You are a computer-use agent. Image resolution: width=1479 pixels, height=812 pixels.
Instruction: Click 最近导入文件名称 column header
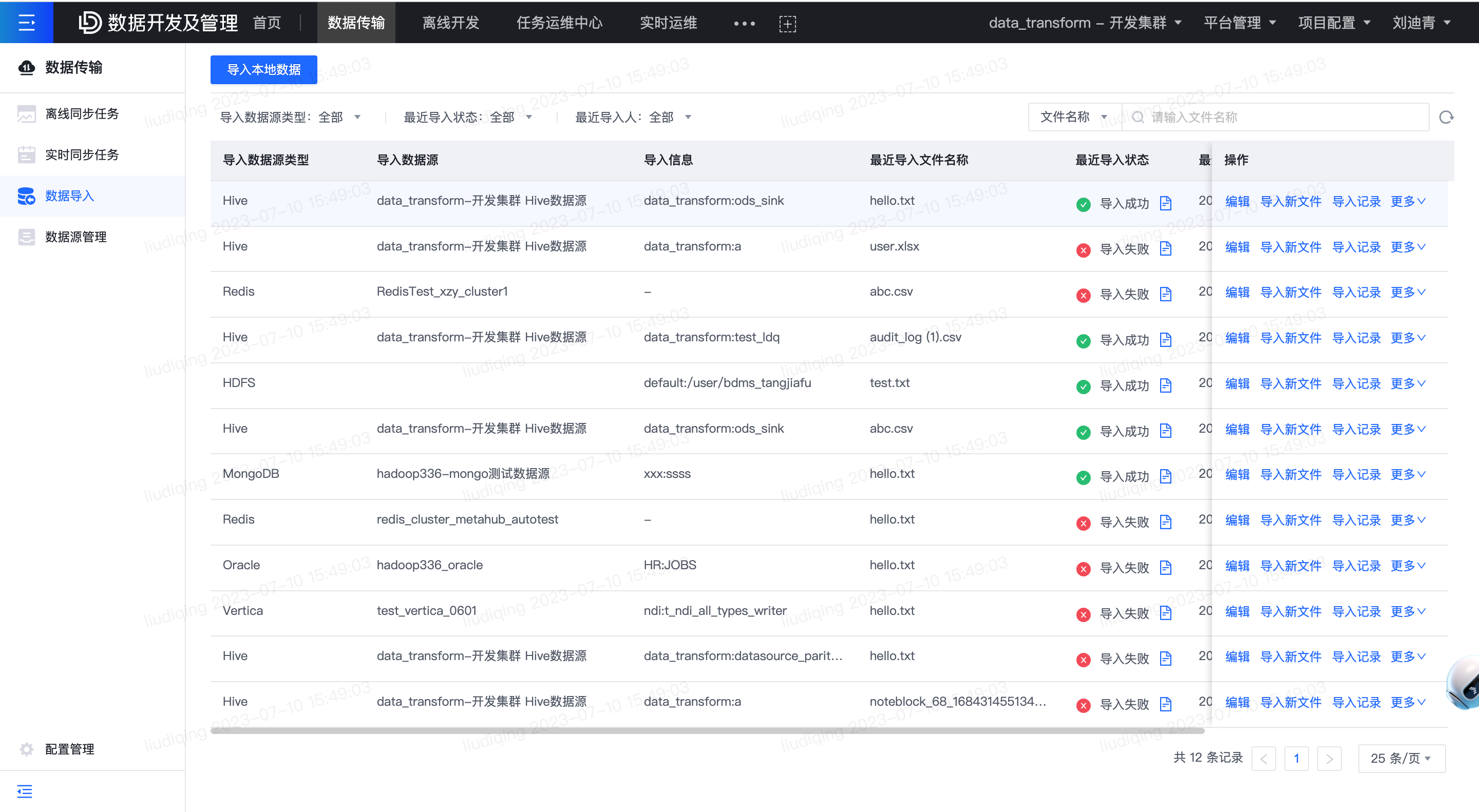pyautogui.click(x=919, y=160)
